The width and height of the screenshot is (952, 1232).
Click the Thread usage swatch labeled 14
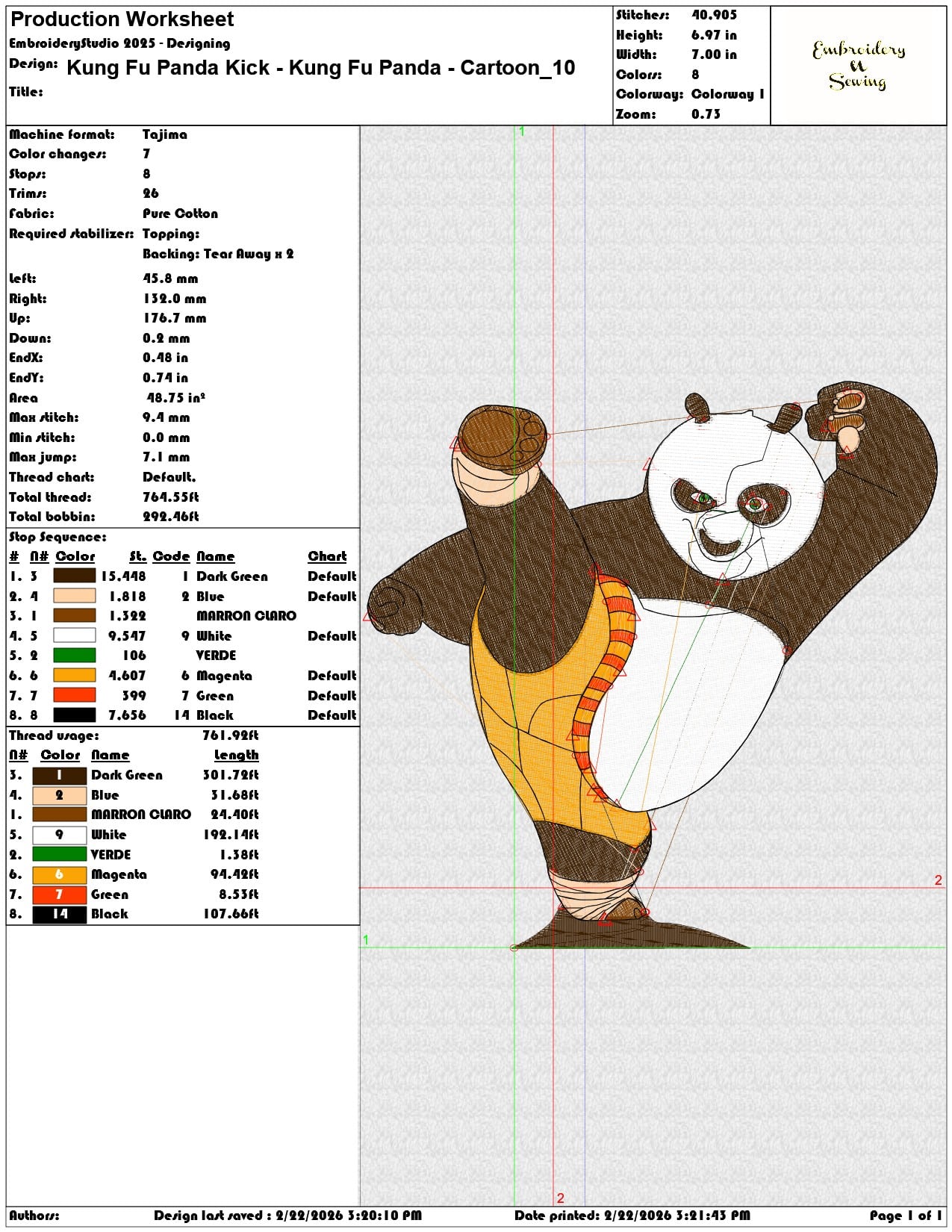tap(60, 914)
